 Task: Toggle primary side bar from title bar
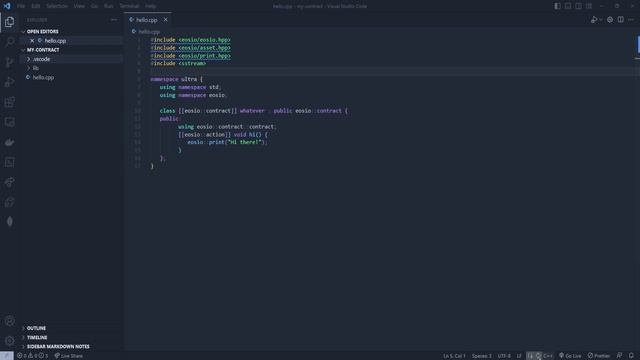pos(557,6)
